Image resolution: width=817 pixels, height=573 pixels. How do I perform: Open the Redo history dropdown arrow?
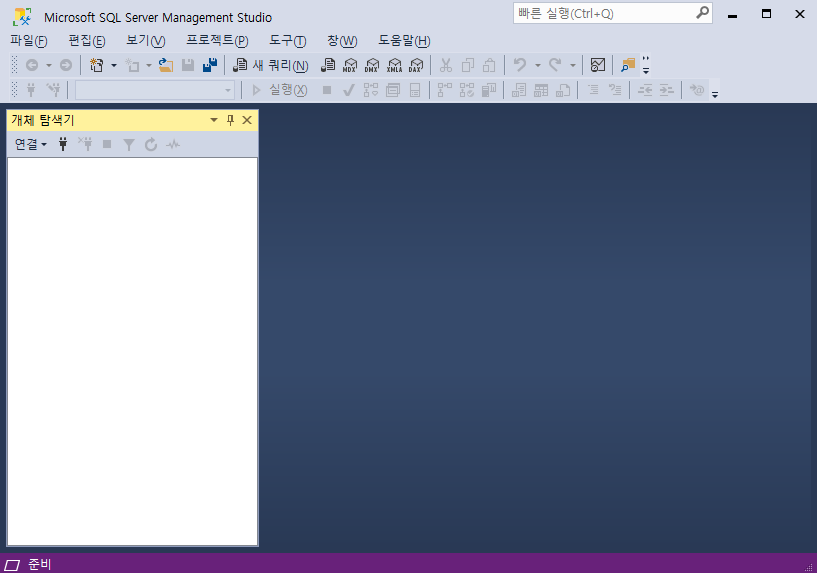point(573,65)
